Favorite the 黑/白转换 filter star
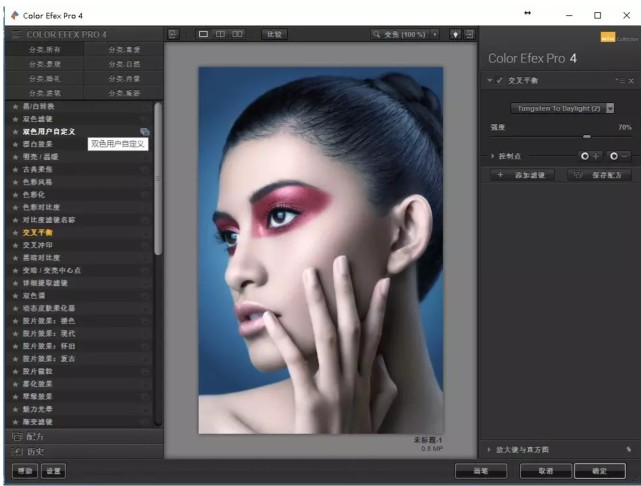641x486 pixels. (15, 105)
